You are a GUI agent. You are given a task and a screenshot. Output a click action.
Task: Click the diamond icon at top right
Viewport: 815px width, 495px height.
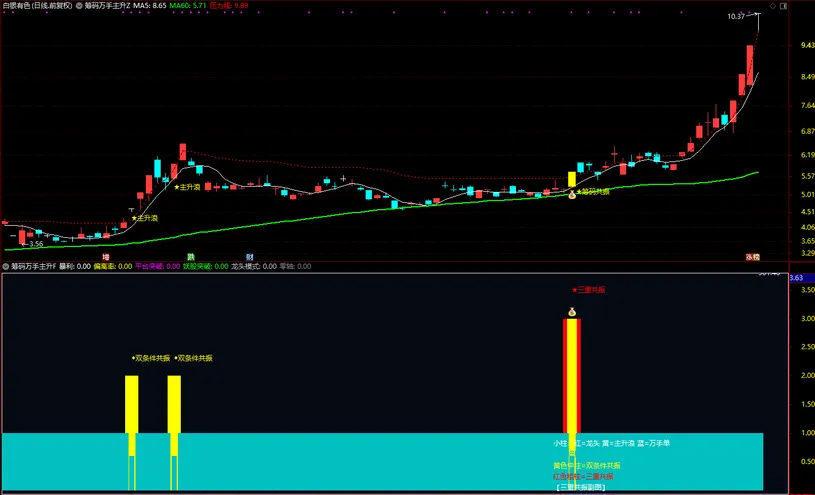point(773,6)
